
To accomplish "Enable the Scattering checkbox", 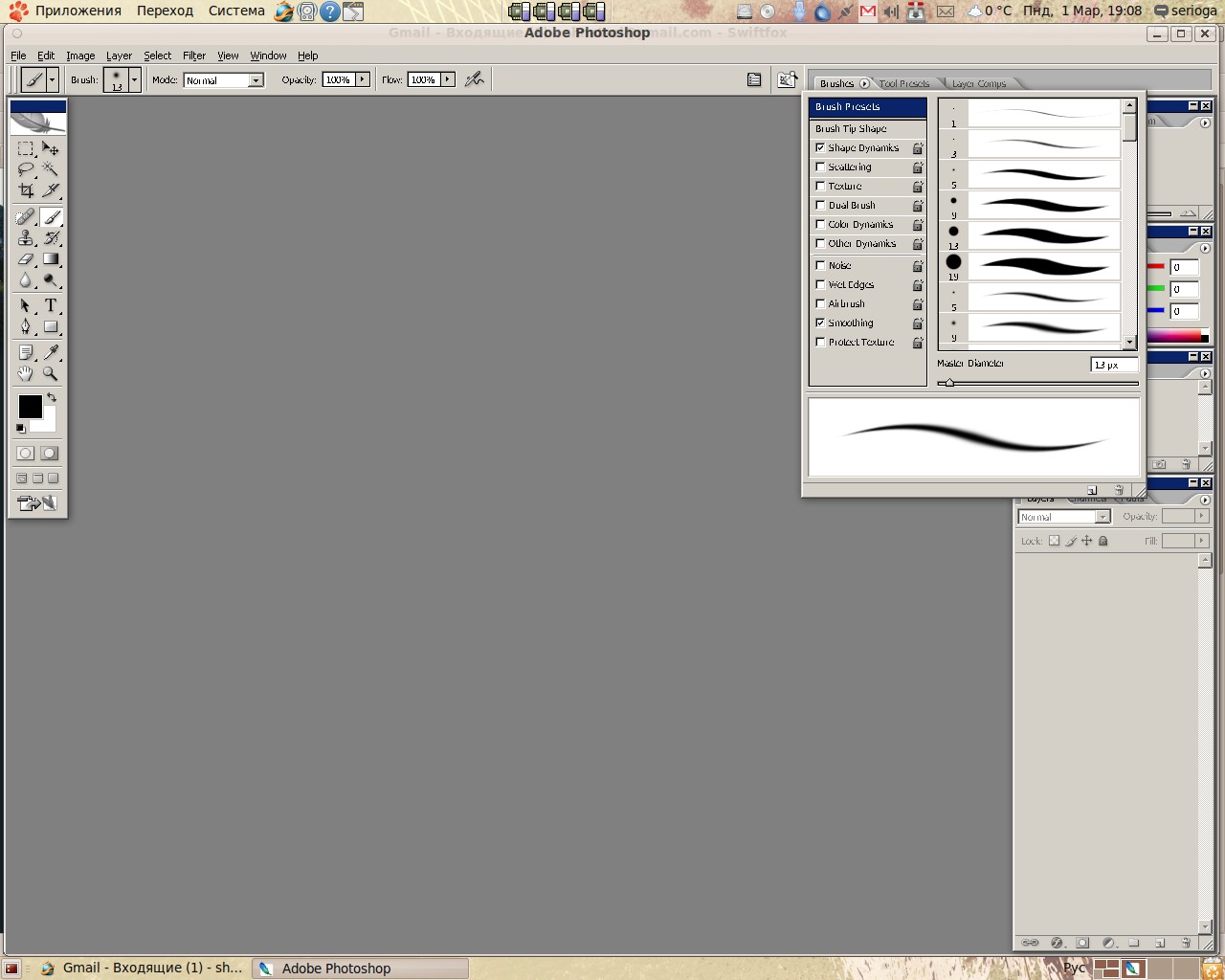I will pyautogui.click(x=820, y=167).
